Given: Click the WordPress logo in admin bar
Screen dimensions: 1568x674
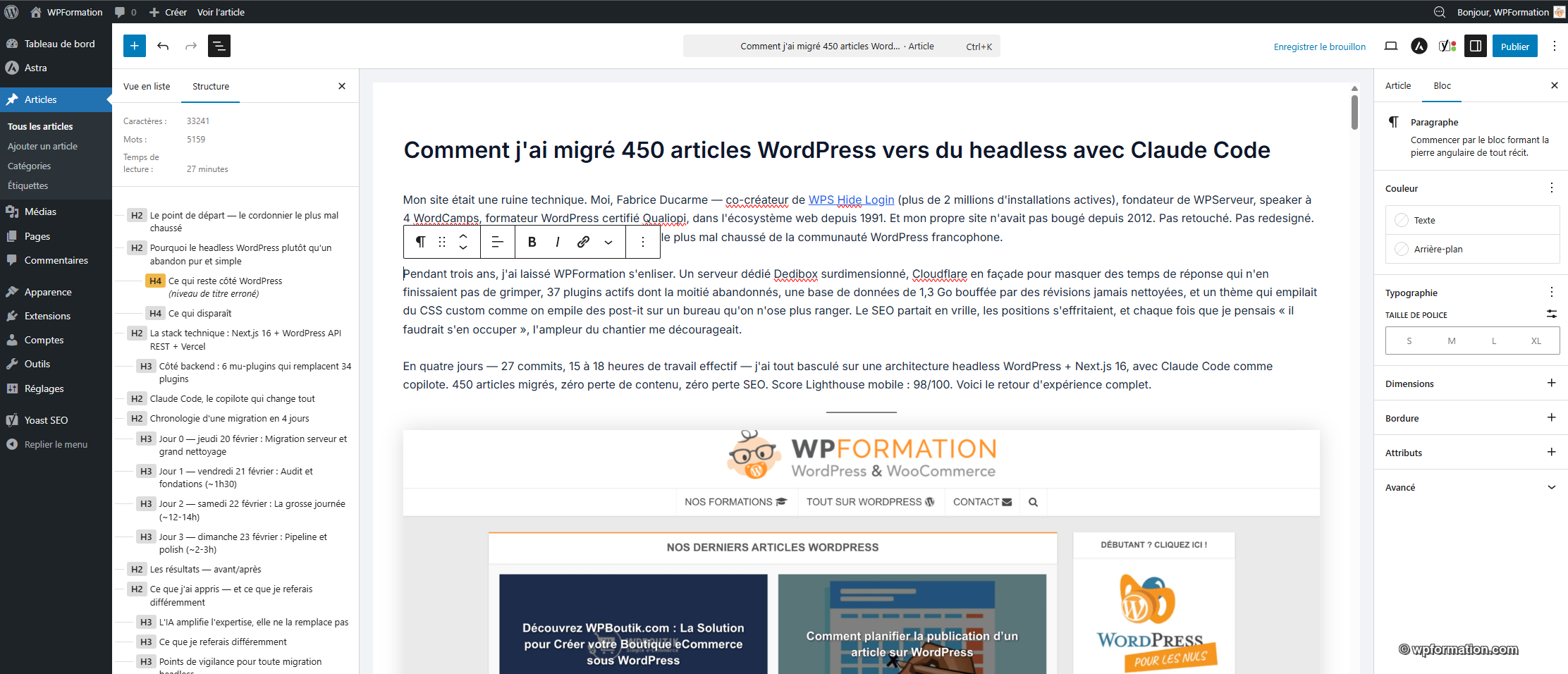Looking at the screenshot, I should pos(11,12).
